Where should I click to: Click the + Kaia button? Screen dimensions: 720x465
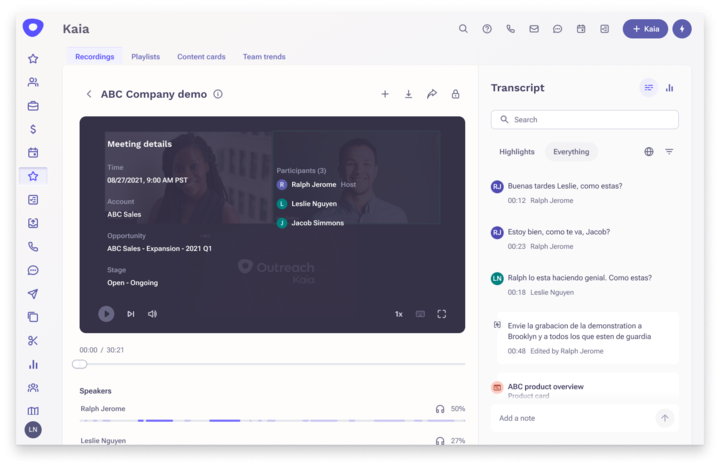(645, 29)
